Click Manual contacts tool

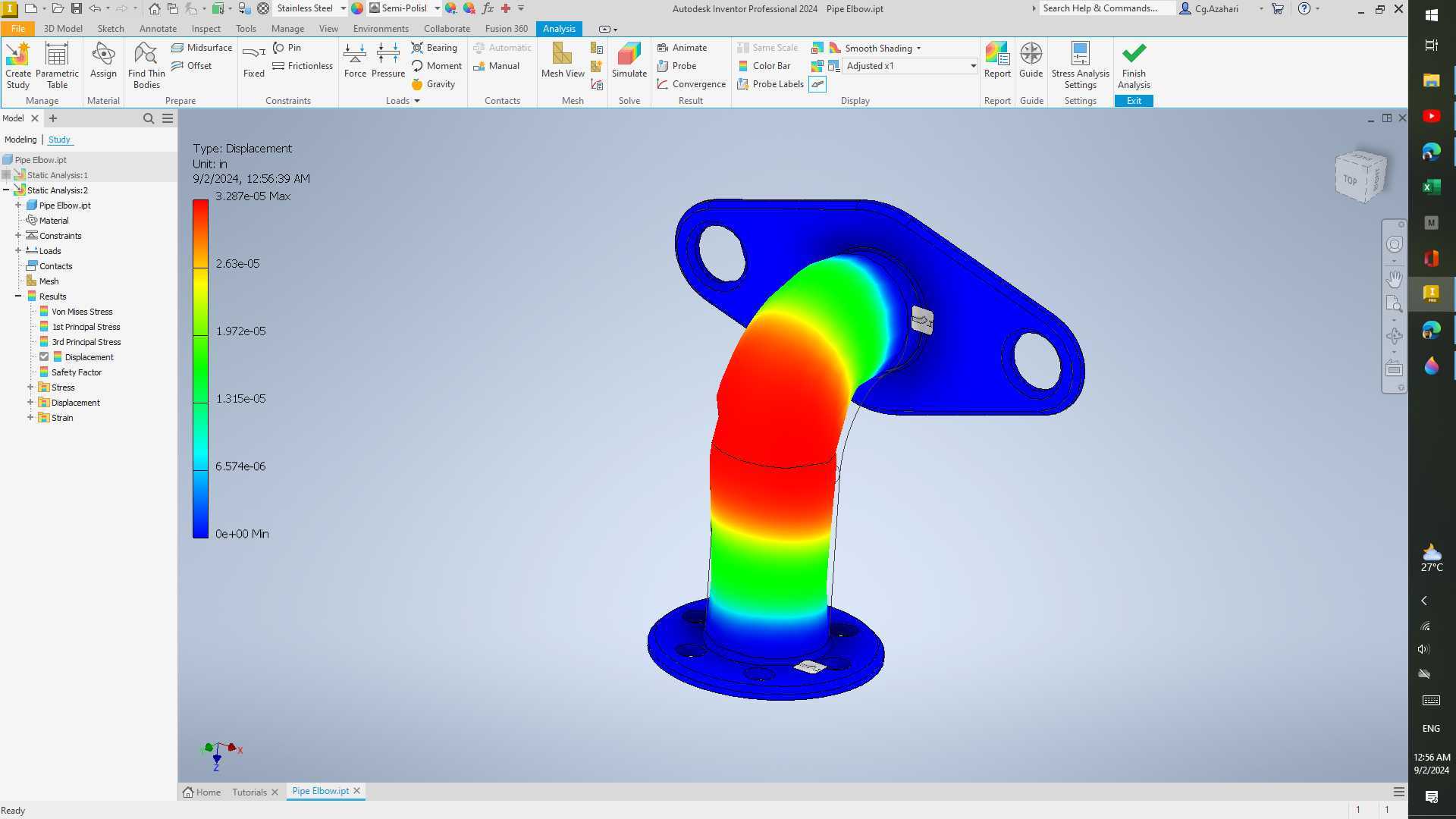(497, 66)
